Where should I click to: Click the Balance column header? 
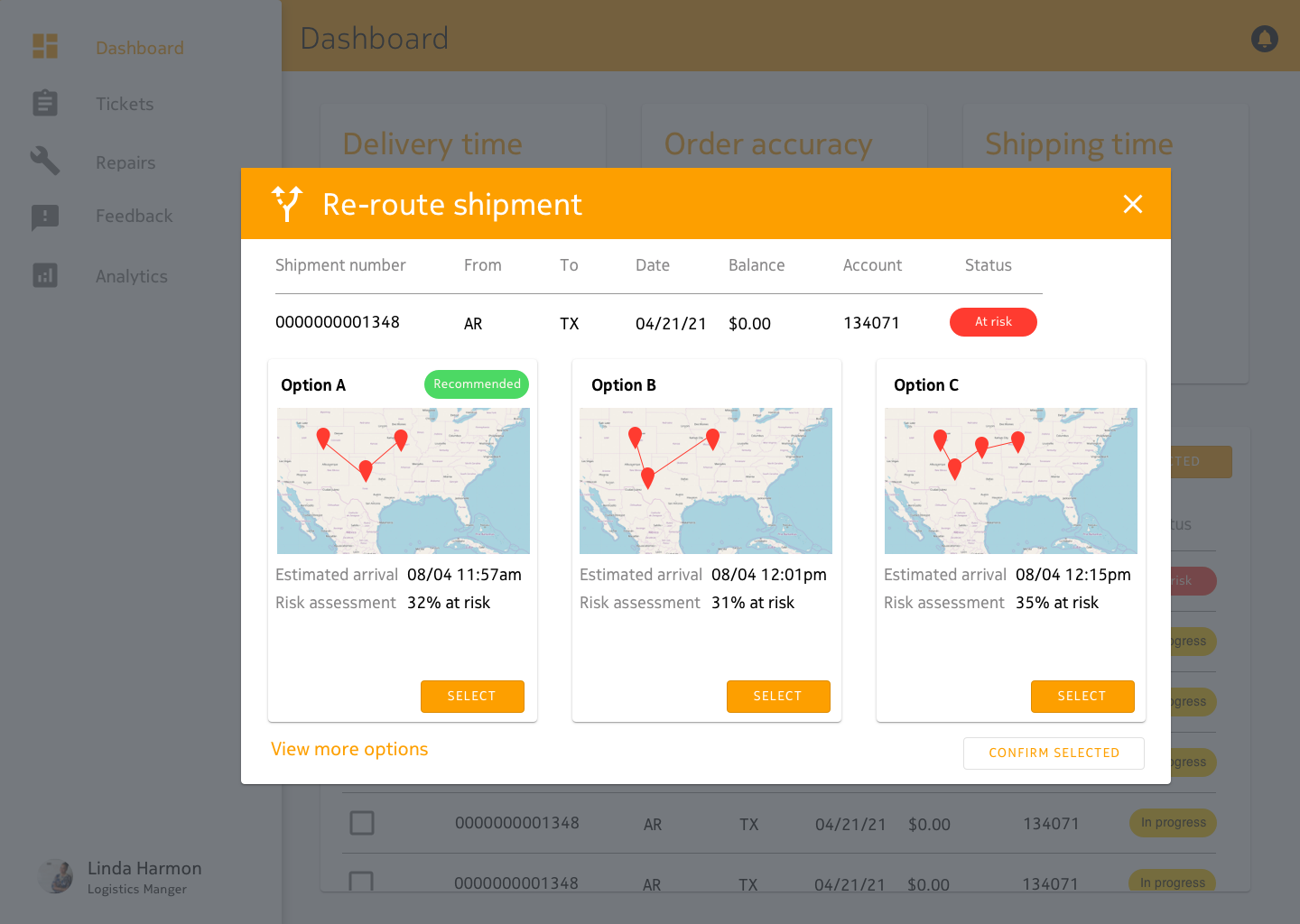tap(757, 265)
